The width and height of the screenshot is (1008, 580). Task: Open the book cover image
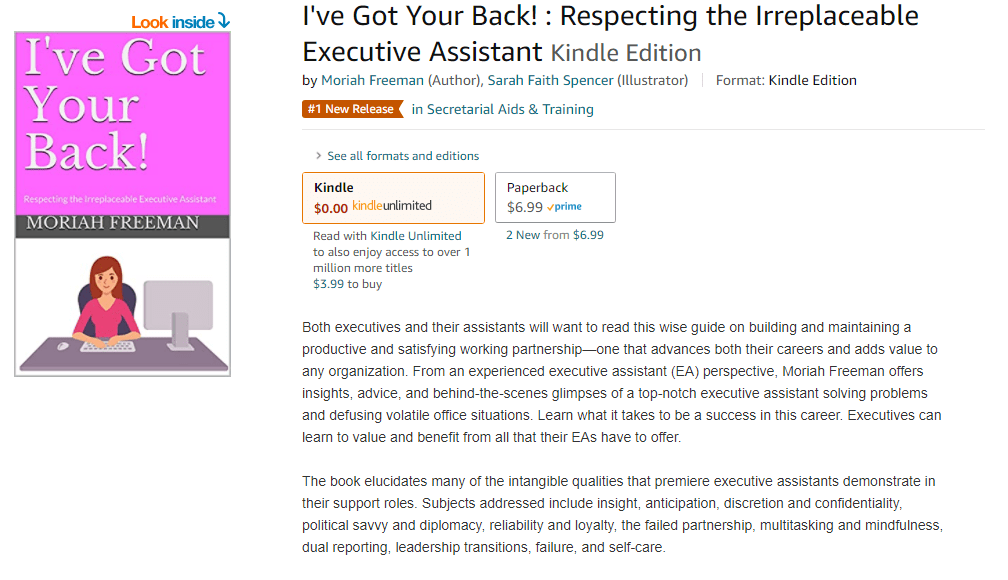pyautogui.click(x=122, y=203)
